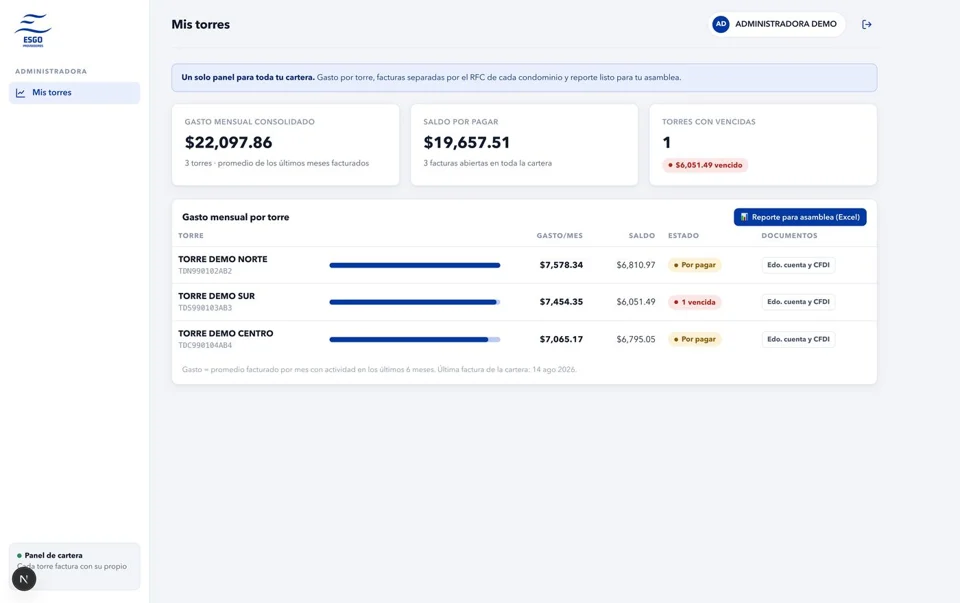Click the $6,051.49 balance in Torre Demo Sur row
This screenshot has width=960, height=603.
[636, 302]
